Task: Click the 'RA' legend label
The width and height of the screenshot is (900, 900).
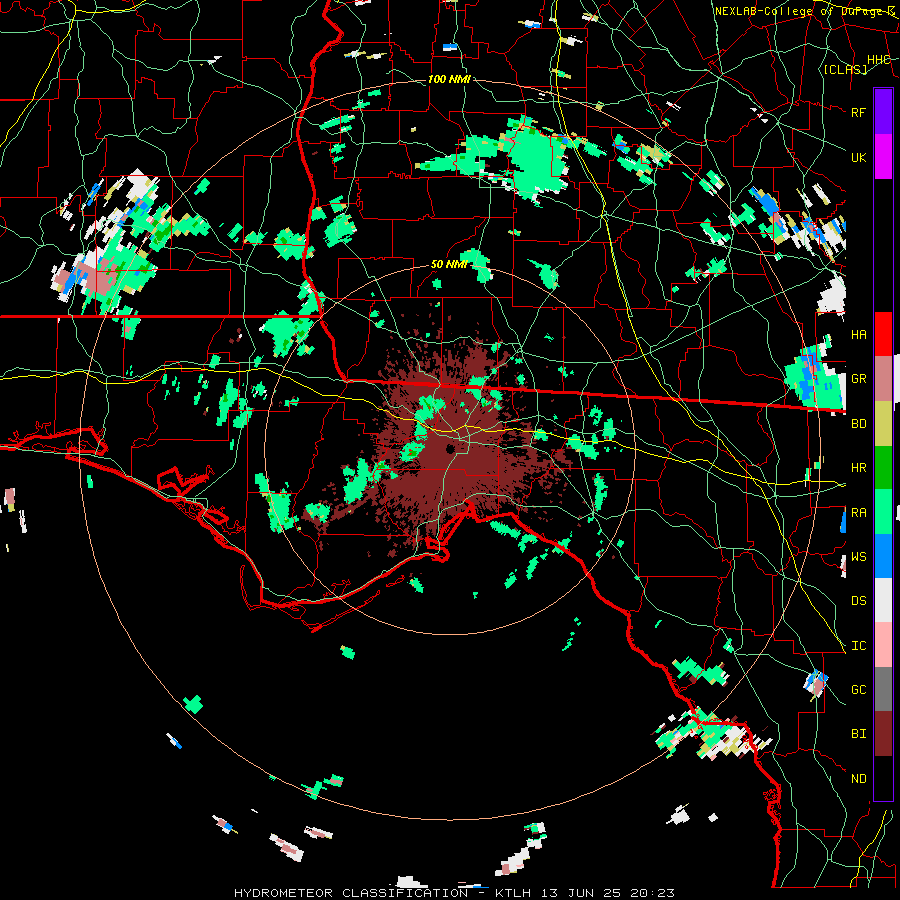Action: pos(858,513)
